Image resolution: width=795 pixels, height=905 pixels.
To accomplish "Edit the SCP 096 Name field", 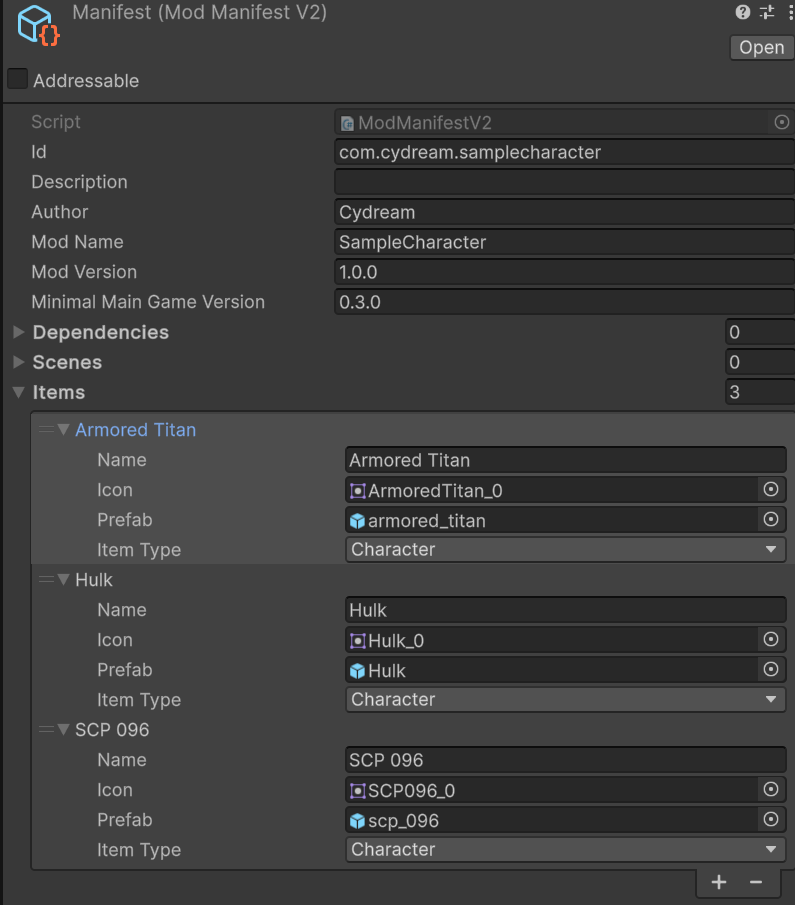I will (x=566, y=761).
